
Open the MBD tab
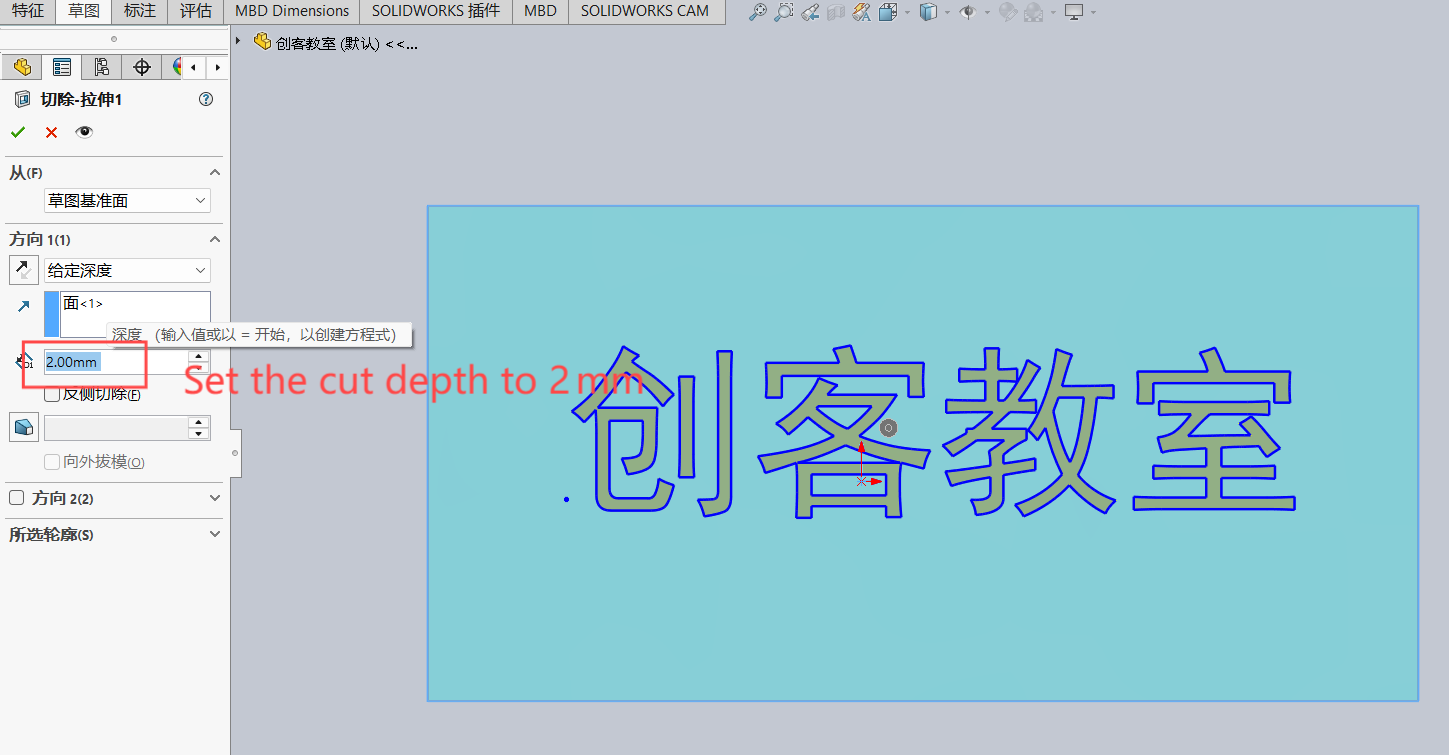(x=540, y=11)
